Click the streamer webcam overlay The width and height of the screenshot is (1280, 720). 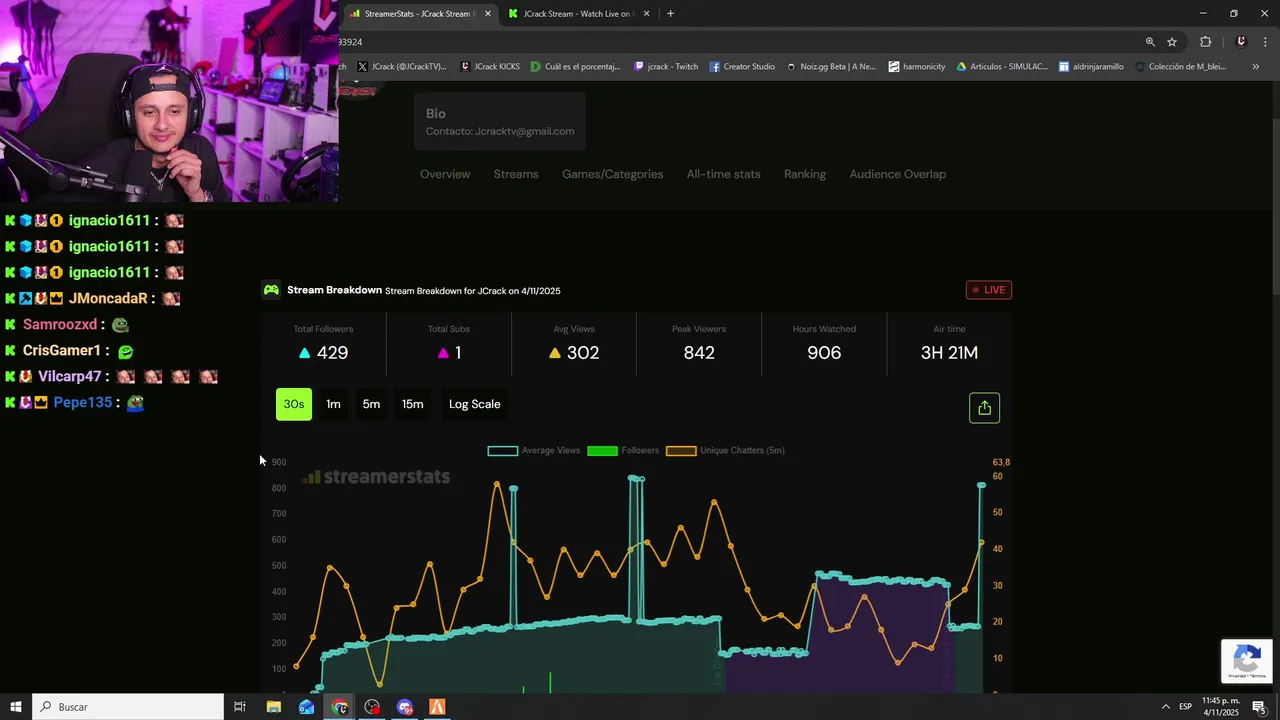[x=169, y=101]
